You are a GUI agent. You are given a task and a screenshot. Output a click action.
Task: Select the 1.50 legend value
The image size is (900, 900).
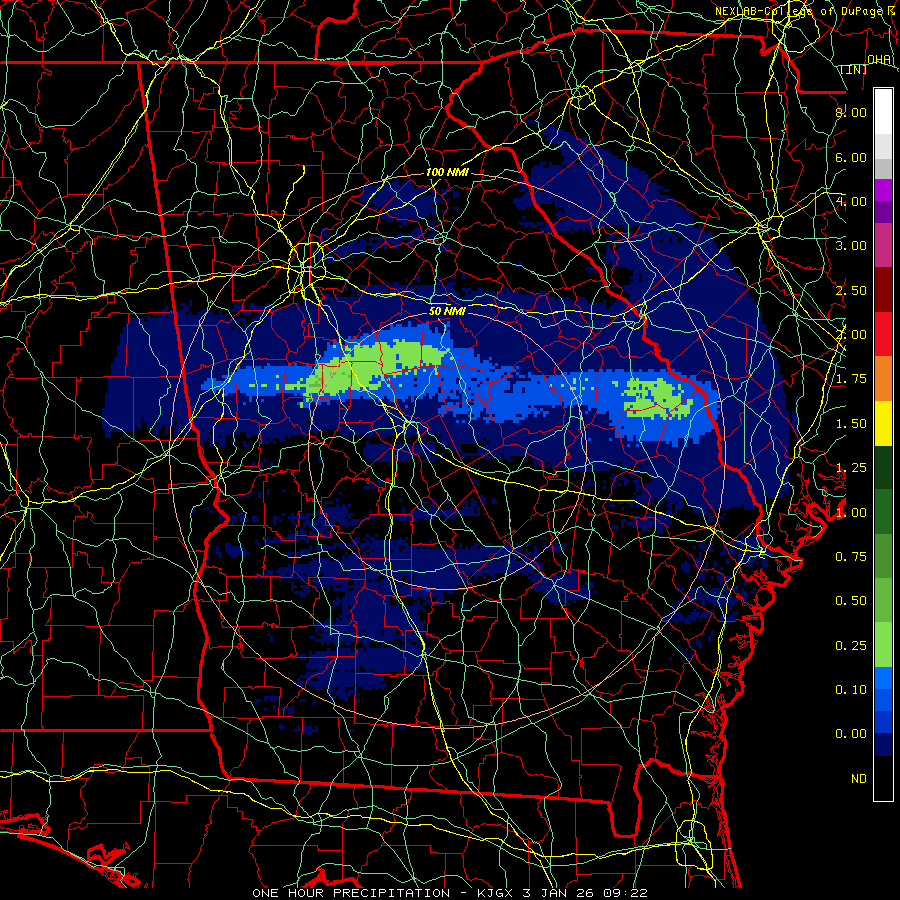tap(851, 424)
